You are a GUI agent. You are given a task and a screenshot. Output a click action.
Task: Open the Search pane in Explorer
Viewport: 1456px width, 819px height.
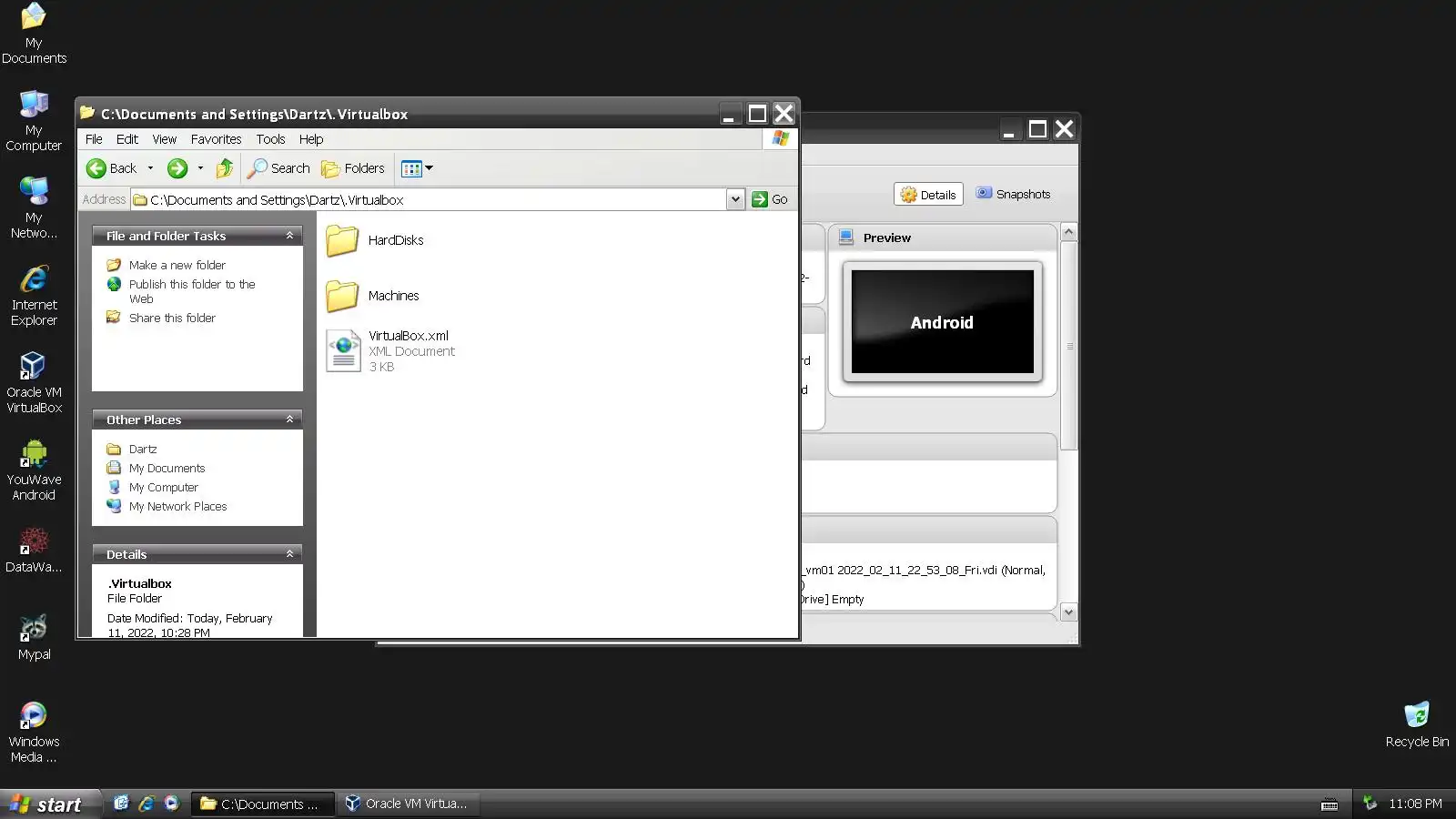pyautogui.click(x=278, y=168)
